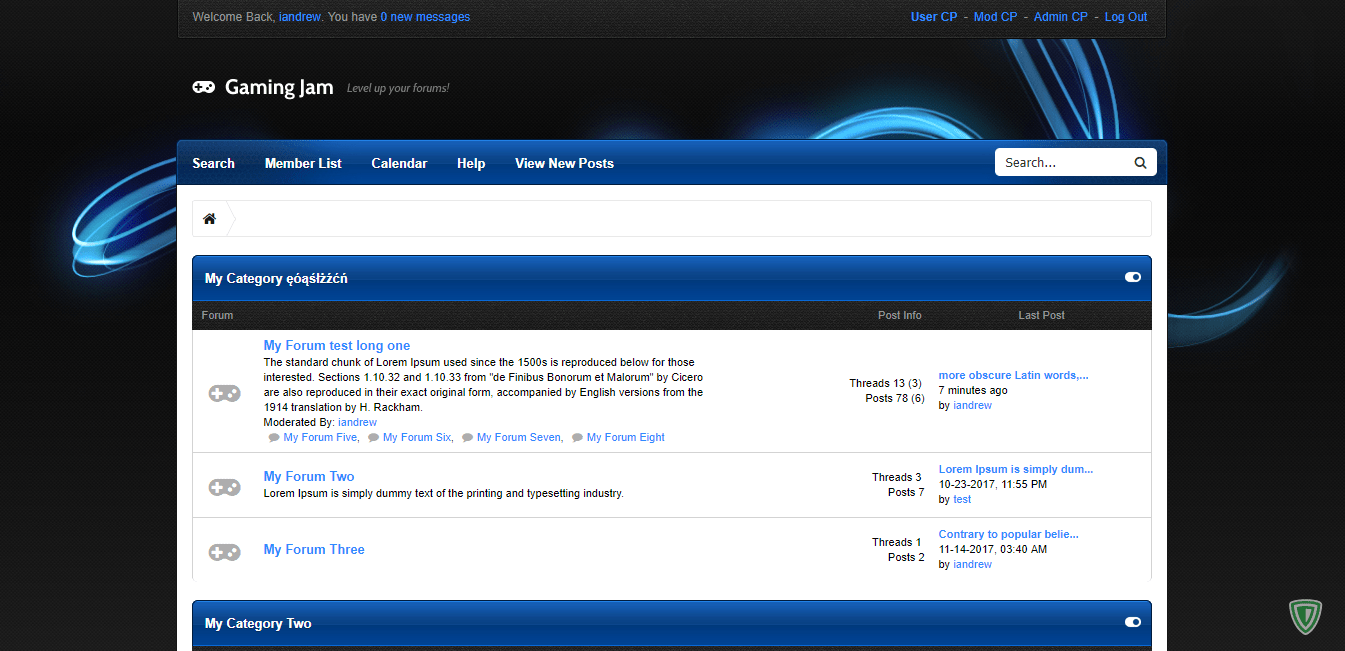
Task: Click gamepad status icon for My Forum Two
Action: point(224,487)
